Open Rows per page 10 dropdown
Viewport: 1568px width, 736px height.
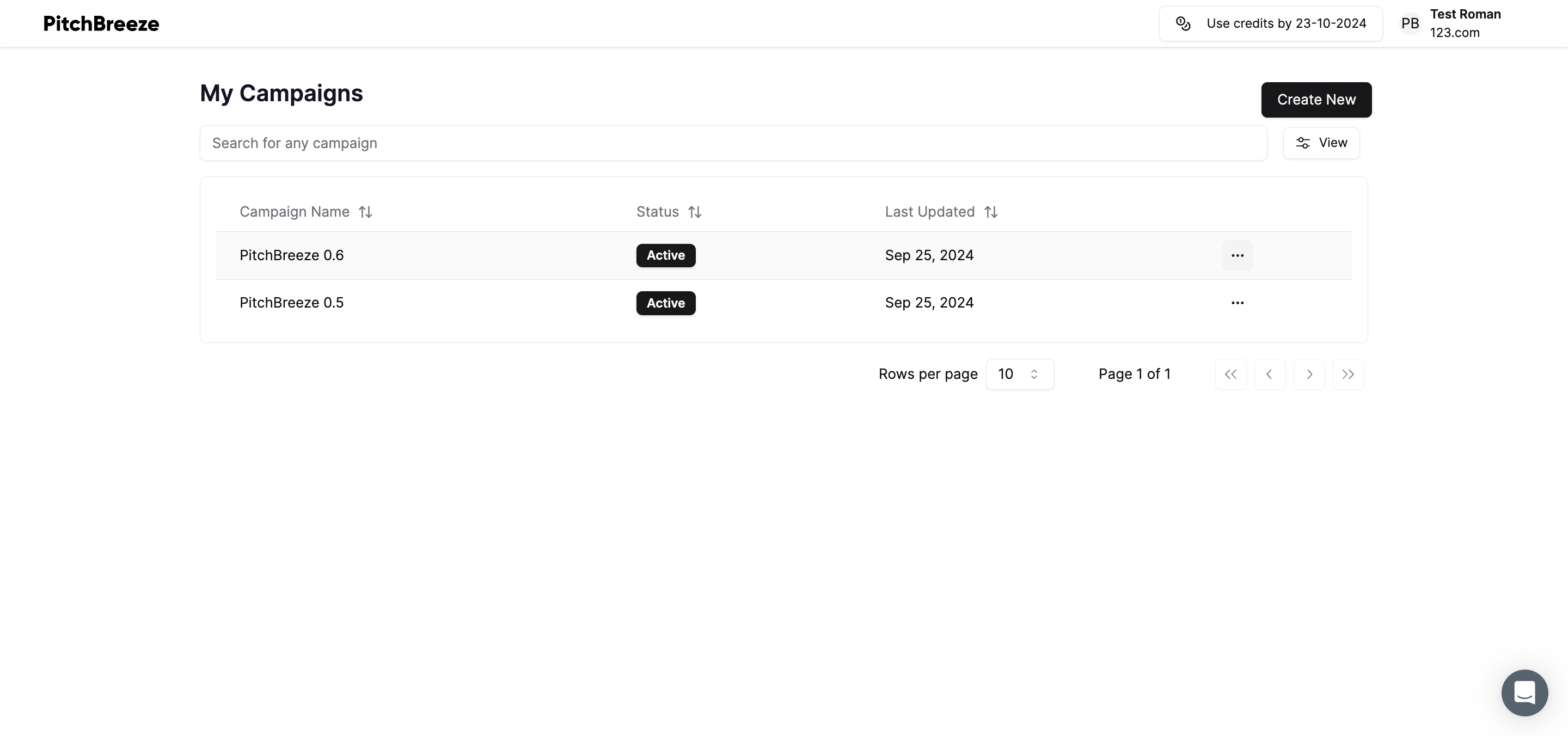pos(1020,375)
